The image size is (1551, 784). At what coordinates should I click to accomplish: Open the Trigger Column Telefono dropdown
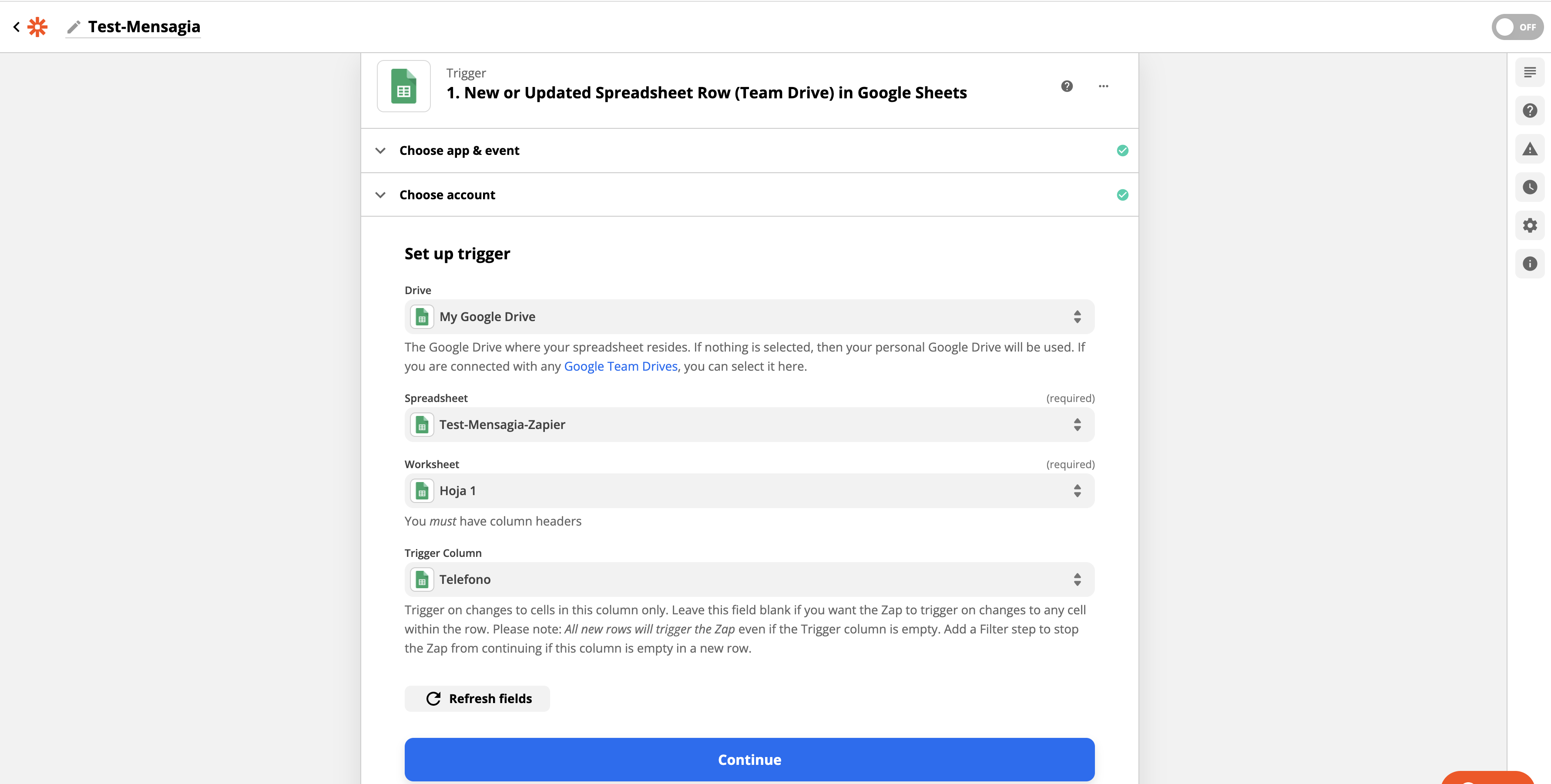(x=749, y=579)
